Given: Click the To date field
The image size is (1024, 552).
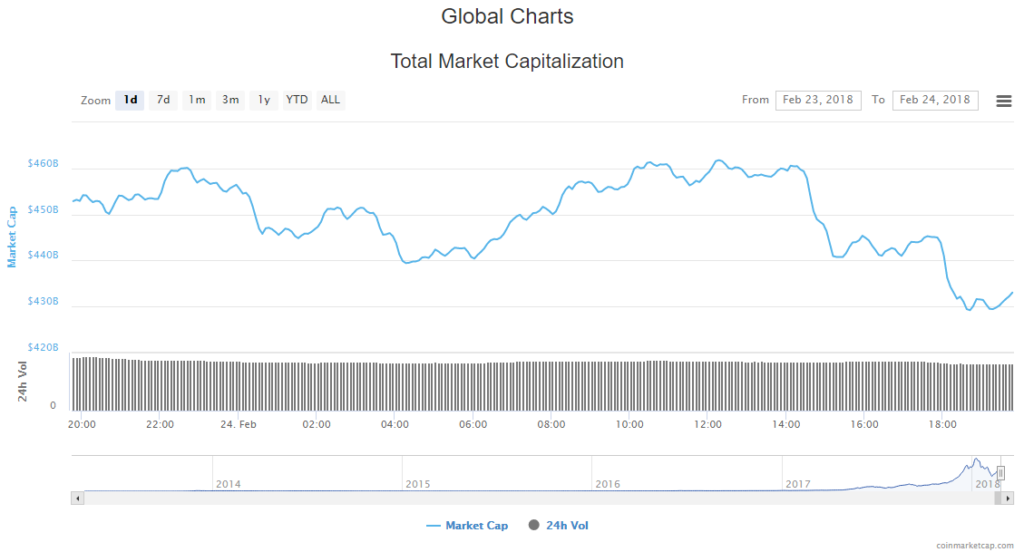Looking at the screenshot, I should [935, 100].
